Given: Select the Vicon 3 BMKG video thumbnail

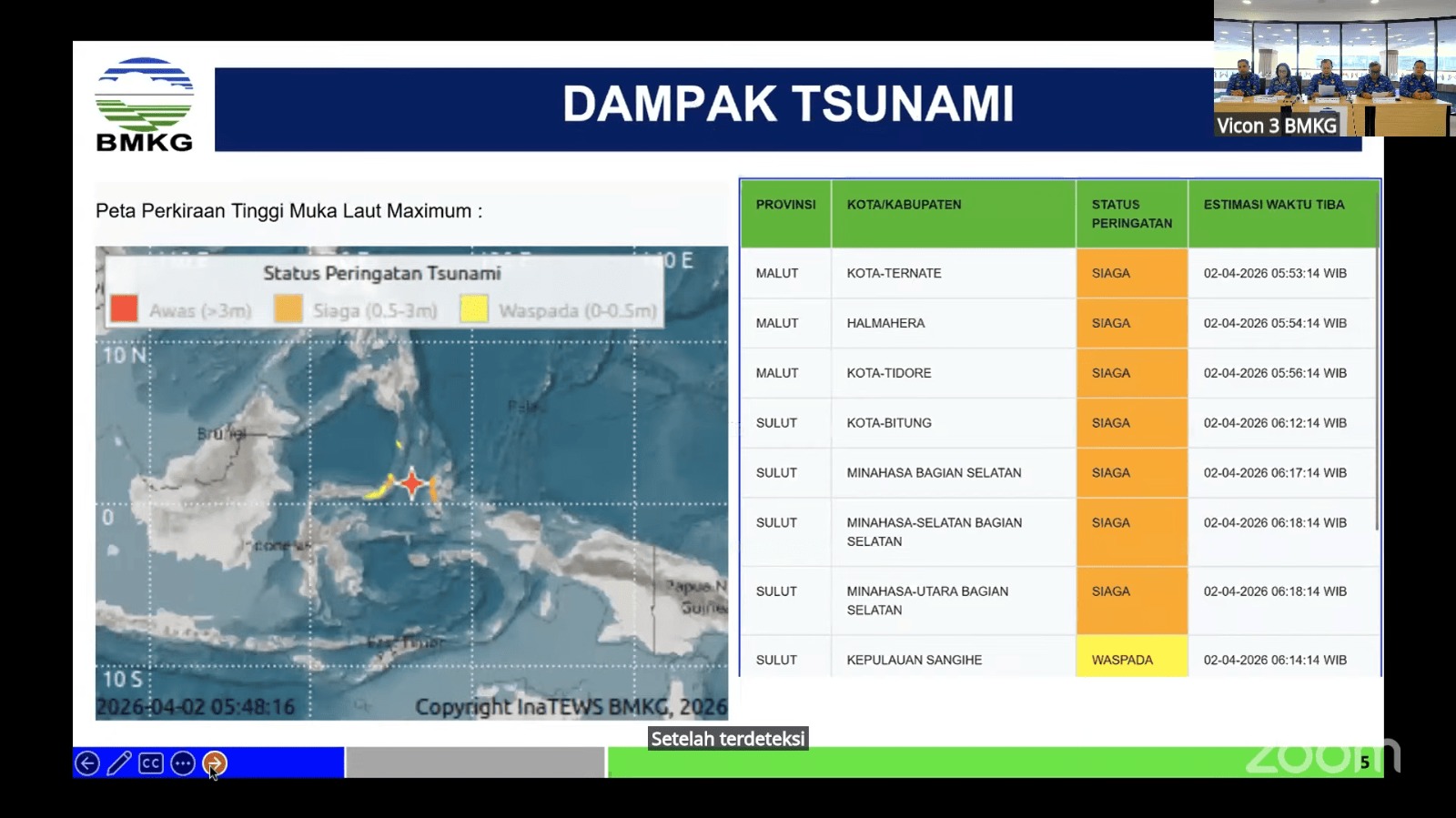Looking at the screenshot, I should [x=1334, y=69].
